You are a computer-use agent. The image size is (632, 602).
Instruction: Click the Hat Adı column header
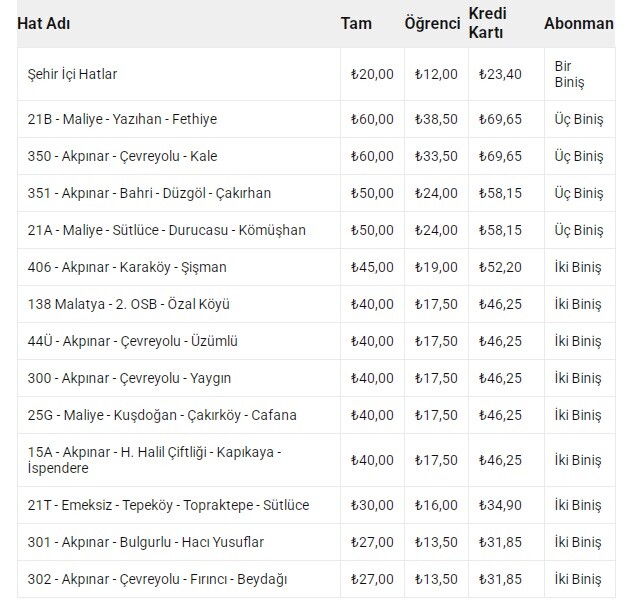click(x=44, y=23)
